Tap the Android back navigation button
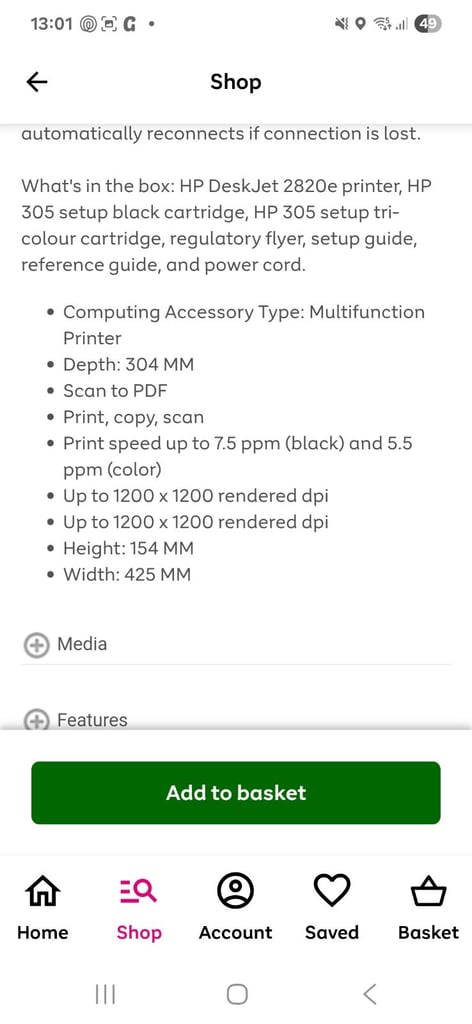 (x=370, y=994)
